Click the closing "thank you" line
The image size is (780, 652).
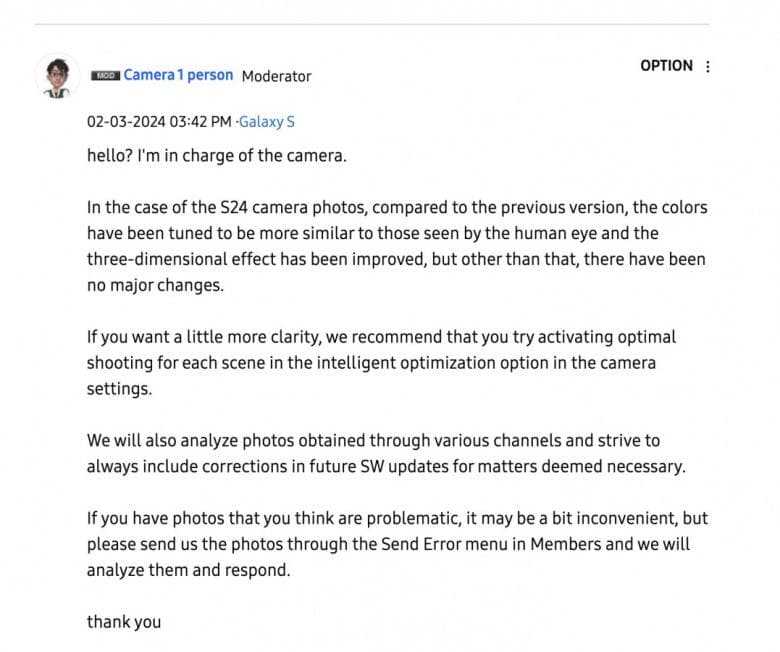coord(123,622)
